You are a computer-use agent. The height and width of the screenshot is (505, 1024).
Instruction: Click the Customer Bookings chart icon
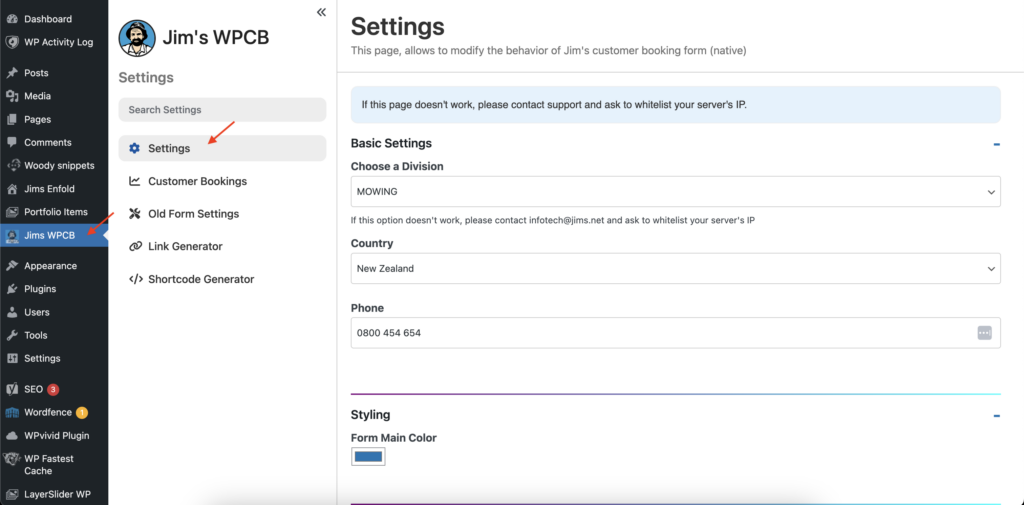tap(135, 181)
